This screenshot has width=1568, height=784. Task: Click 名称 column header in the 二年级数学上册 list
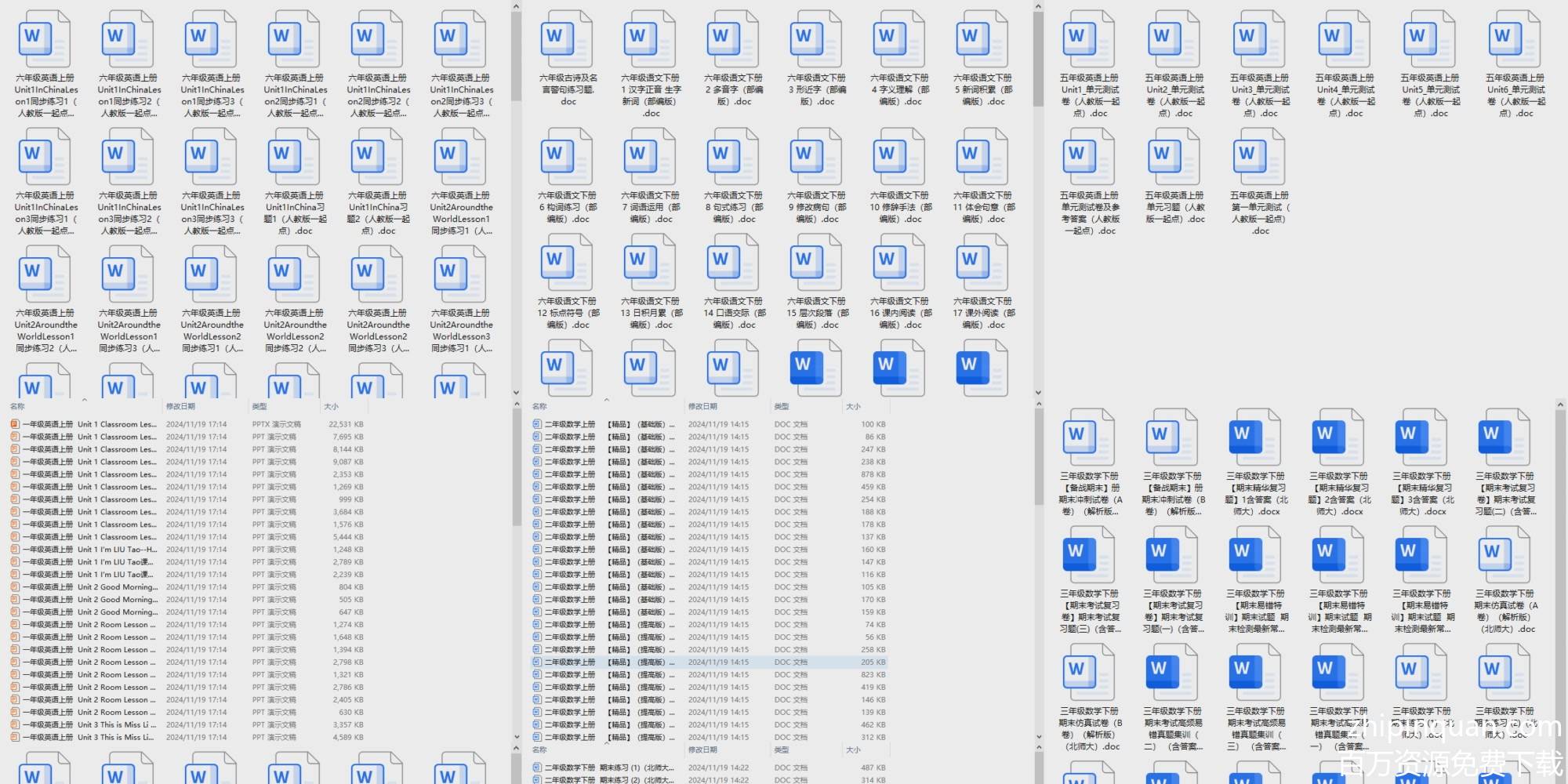pos(539,406)
